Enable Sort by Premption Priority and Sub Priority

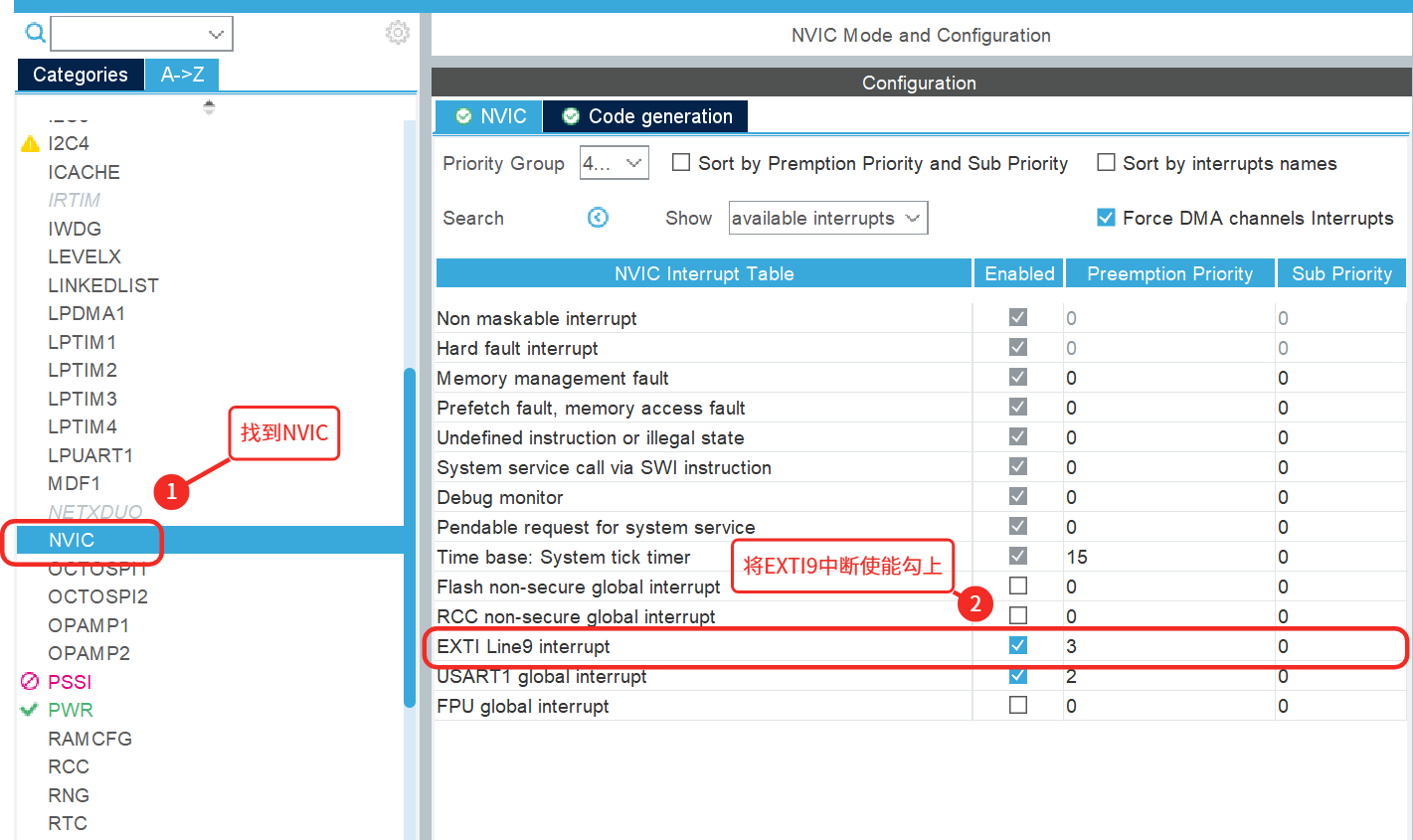681,162
